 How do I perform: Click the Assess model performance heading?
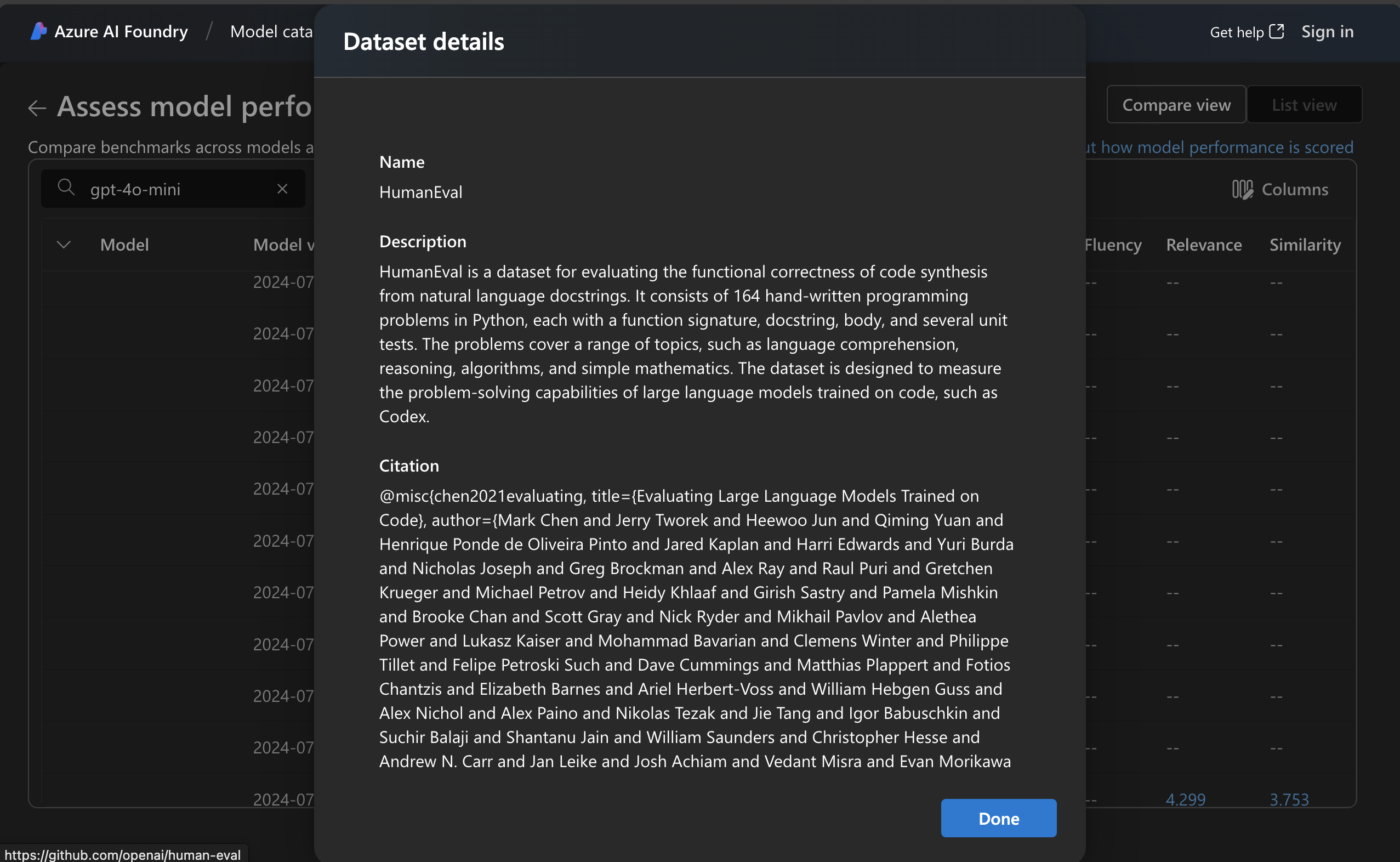coord(185,106)
